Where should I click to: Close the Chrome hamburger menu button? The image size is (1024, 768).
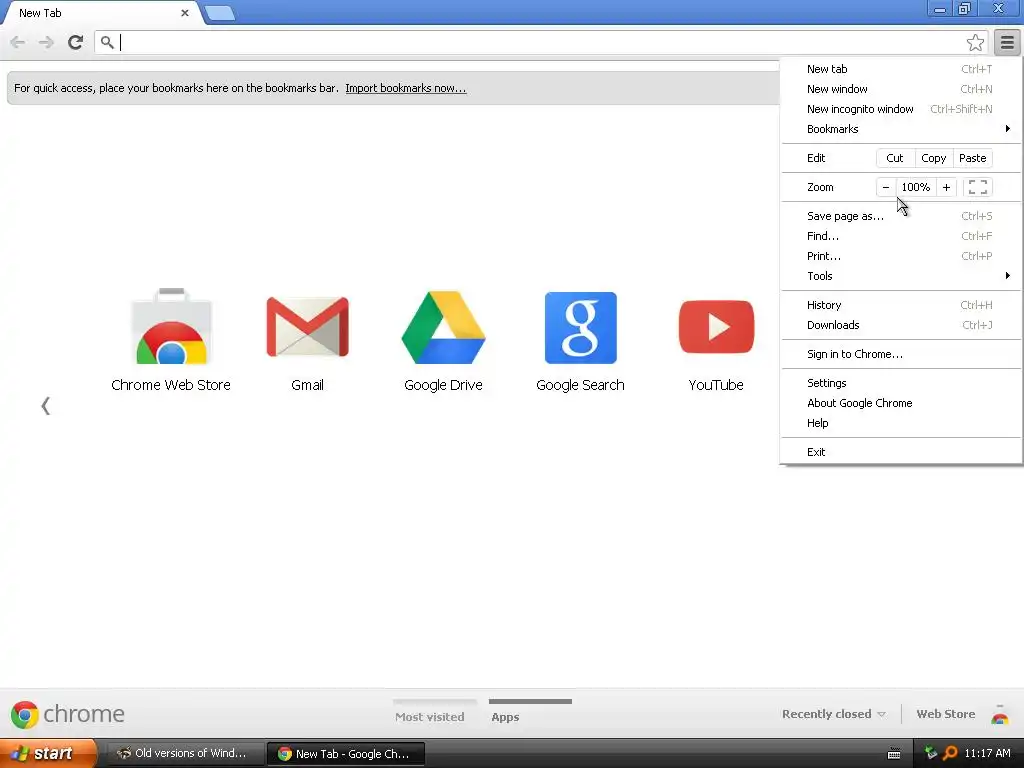click(1007, 42)
